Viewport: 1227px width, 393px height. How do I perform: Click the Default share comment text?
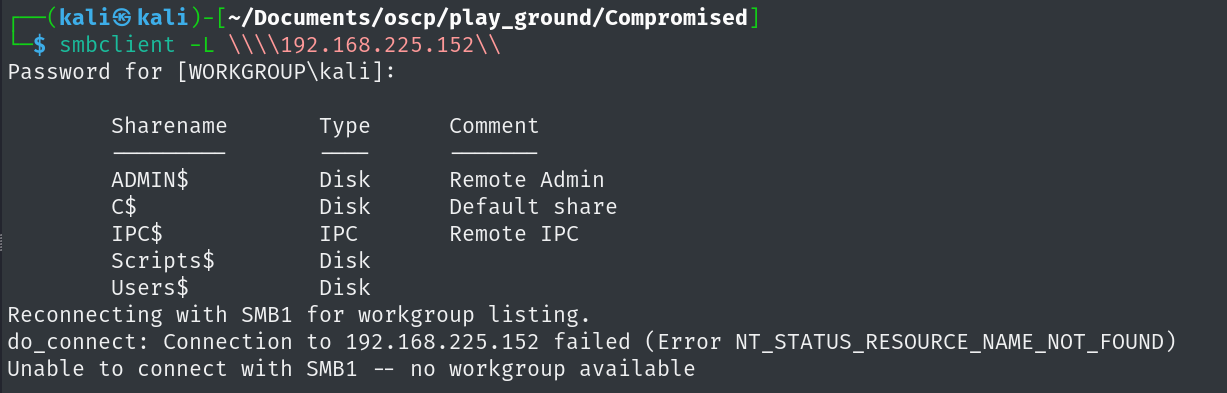coord(533,207)
